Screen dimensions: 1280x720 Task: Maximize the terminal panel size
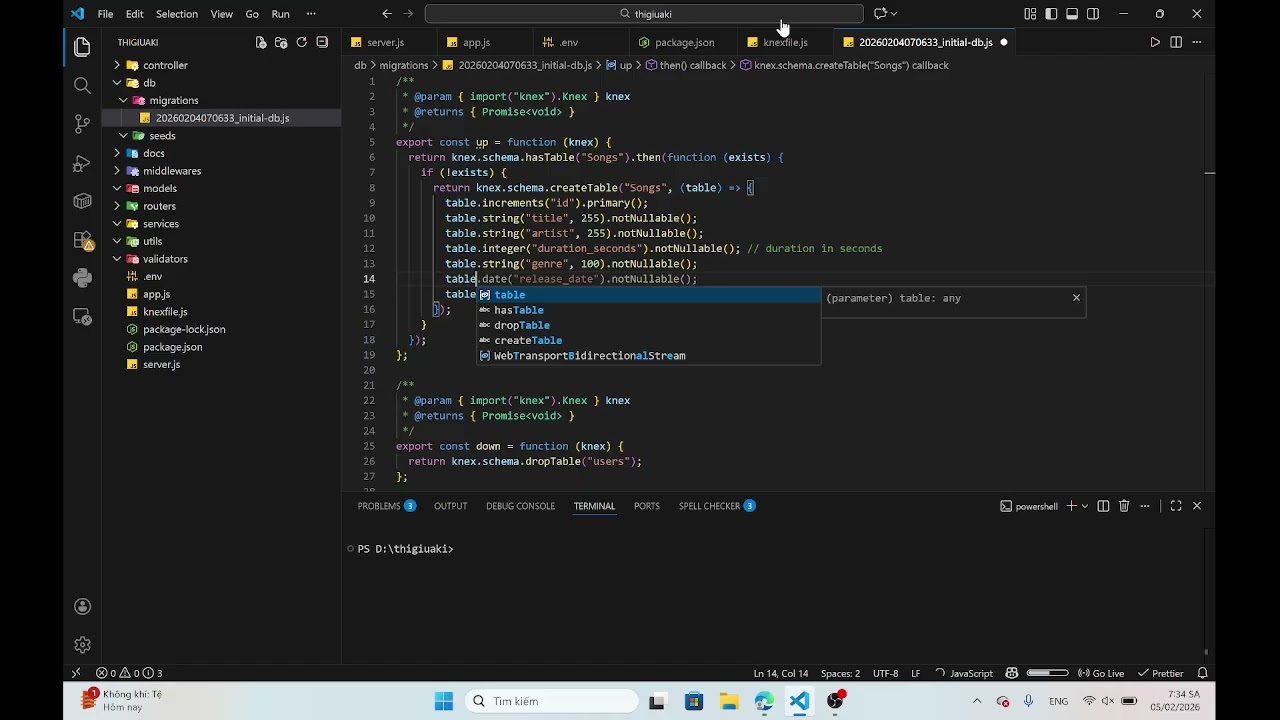[1176, 506]
